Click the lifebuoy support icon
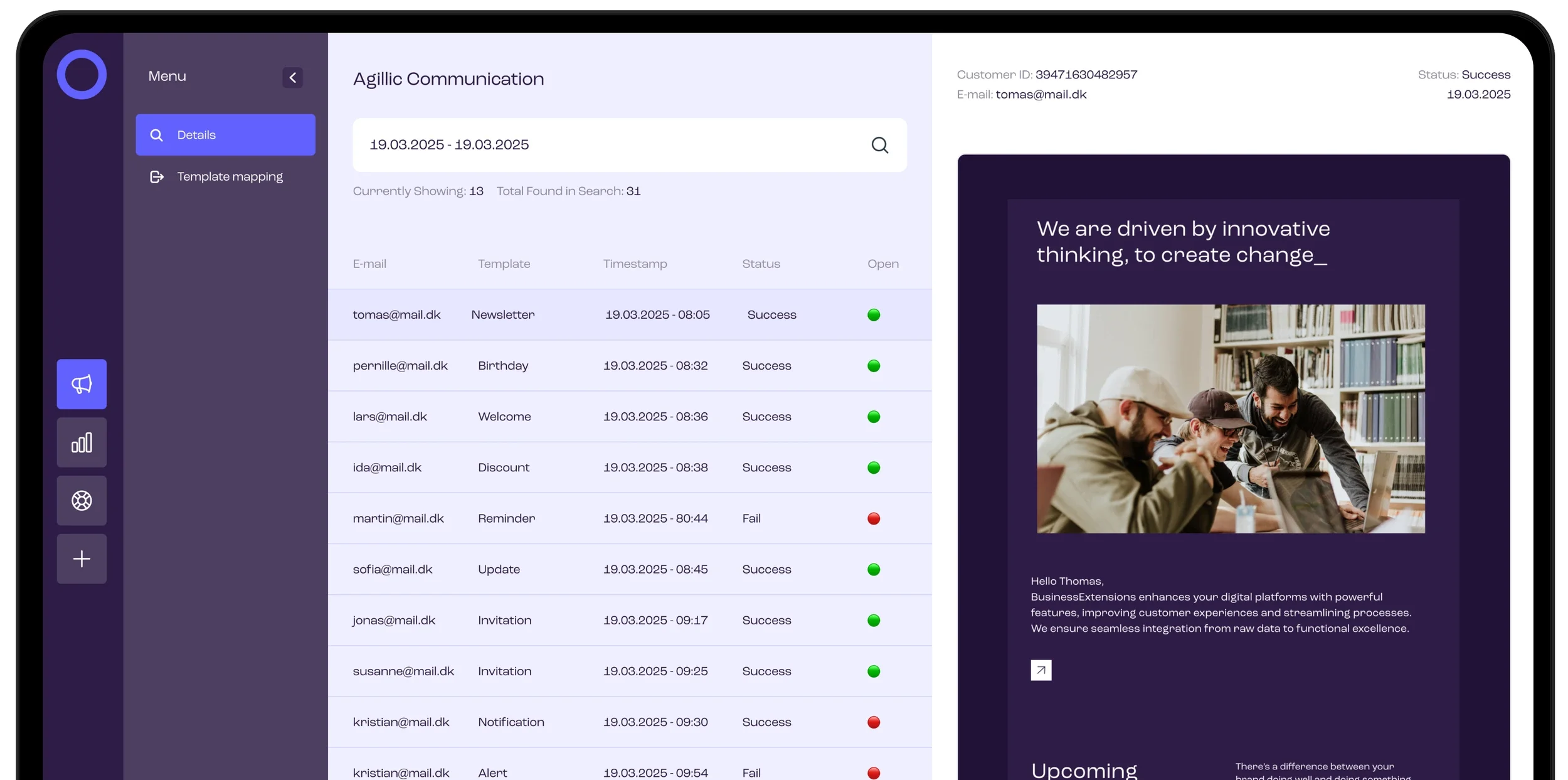The width and height of the screenshot is (1568, 780). pos(82,501)
